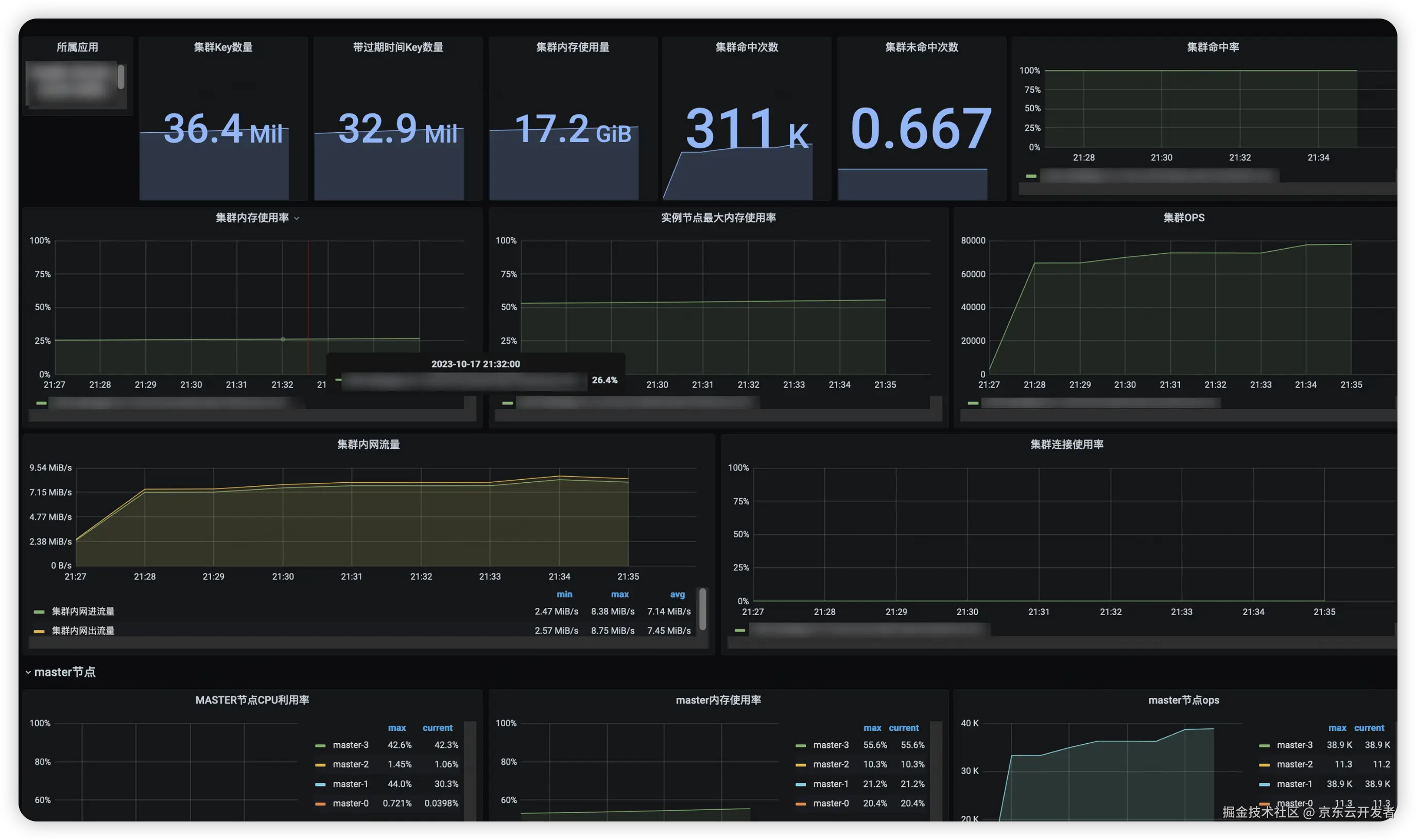
Task: Sort 集群内网流量 legend by min column
Action: [564, 594]
